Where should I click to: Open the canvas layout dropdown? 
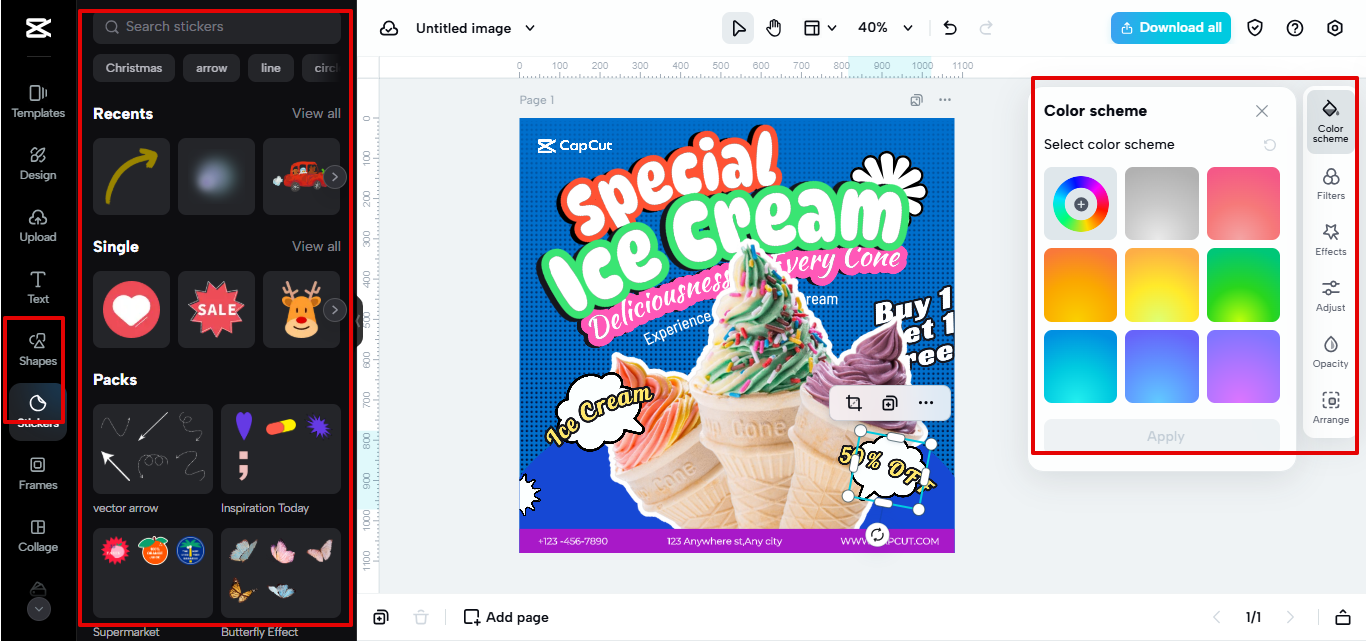(x=820, y=28)
